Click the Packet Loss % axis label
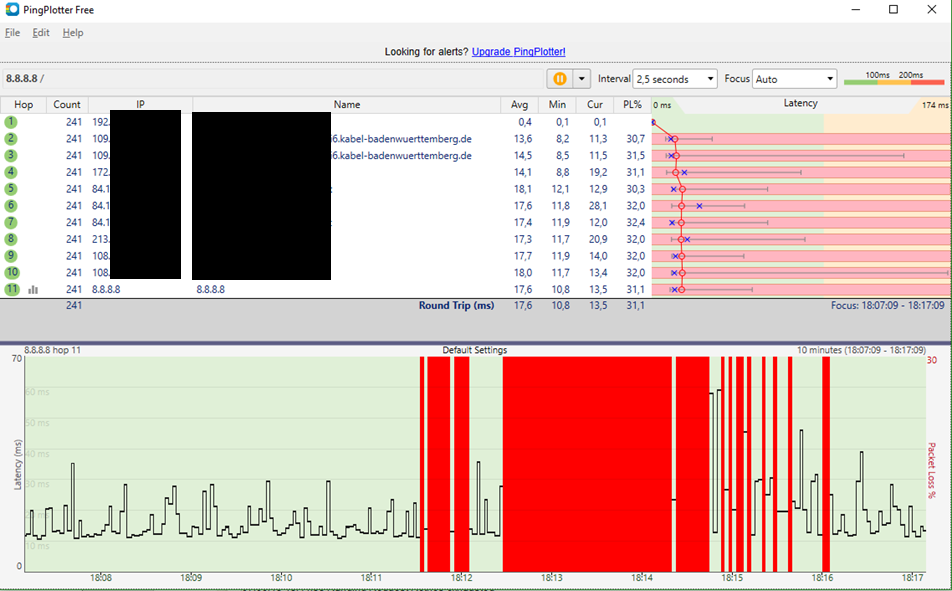This screenshot has height=591, width=952. coord(932,470)
